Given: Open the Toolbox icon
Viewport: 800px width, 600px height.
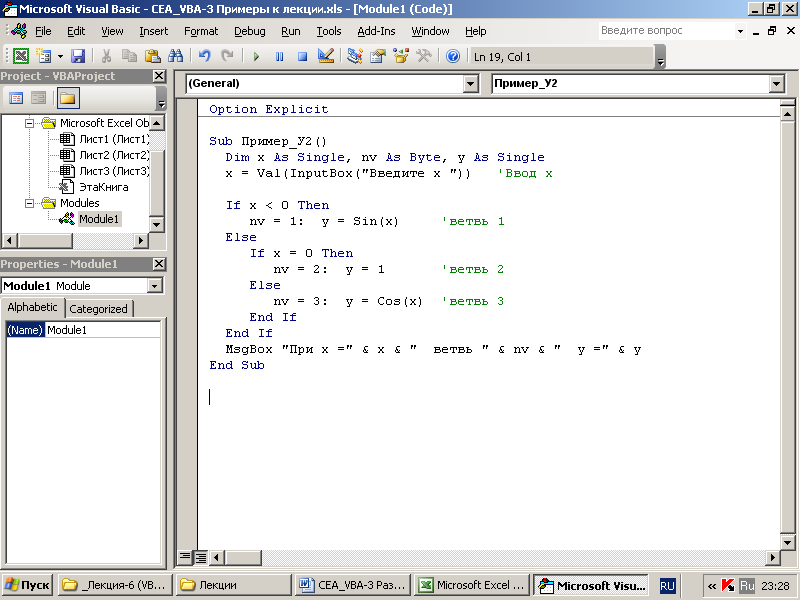Looking at the screenshot, I should point(423,56).
